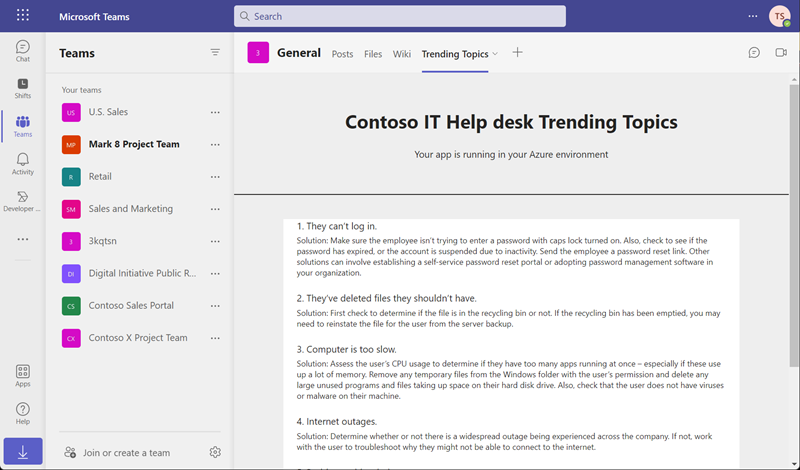Select the 3kqtsn team
The width and height of the screenshot is (800, 470).
[103, 241]
